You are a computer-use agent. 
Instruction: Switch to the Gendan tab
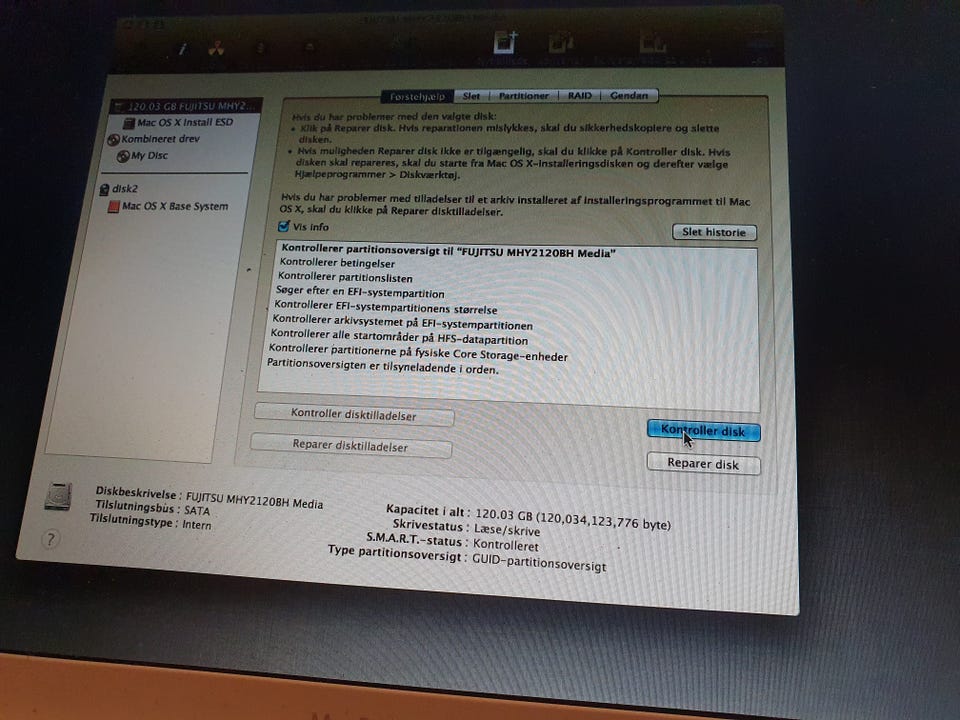pos(629,96)
